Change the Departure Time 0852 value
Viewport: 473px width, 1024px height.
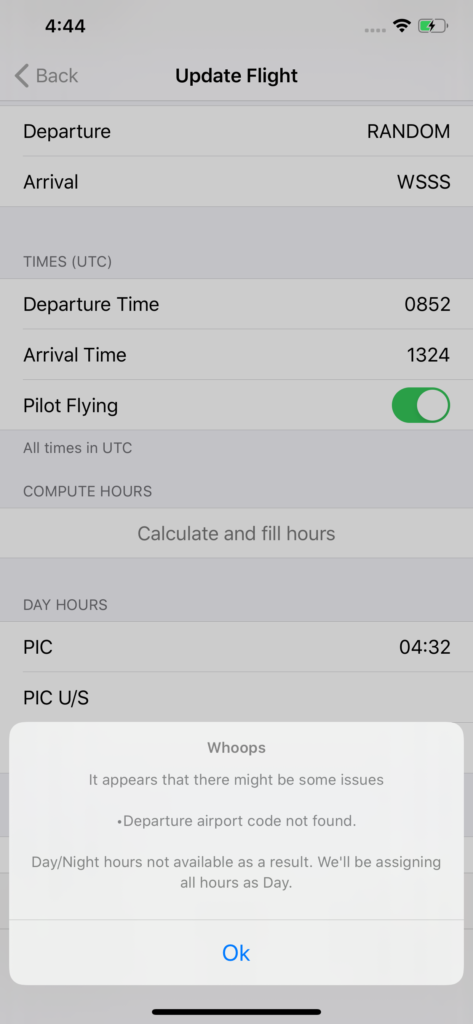tap(427, 304)
